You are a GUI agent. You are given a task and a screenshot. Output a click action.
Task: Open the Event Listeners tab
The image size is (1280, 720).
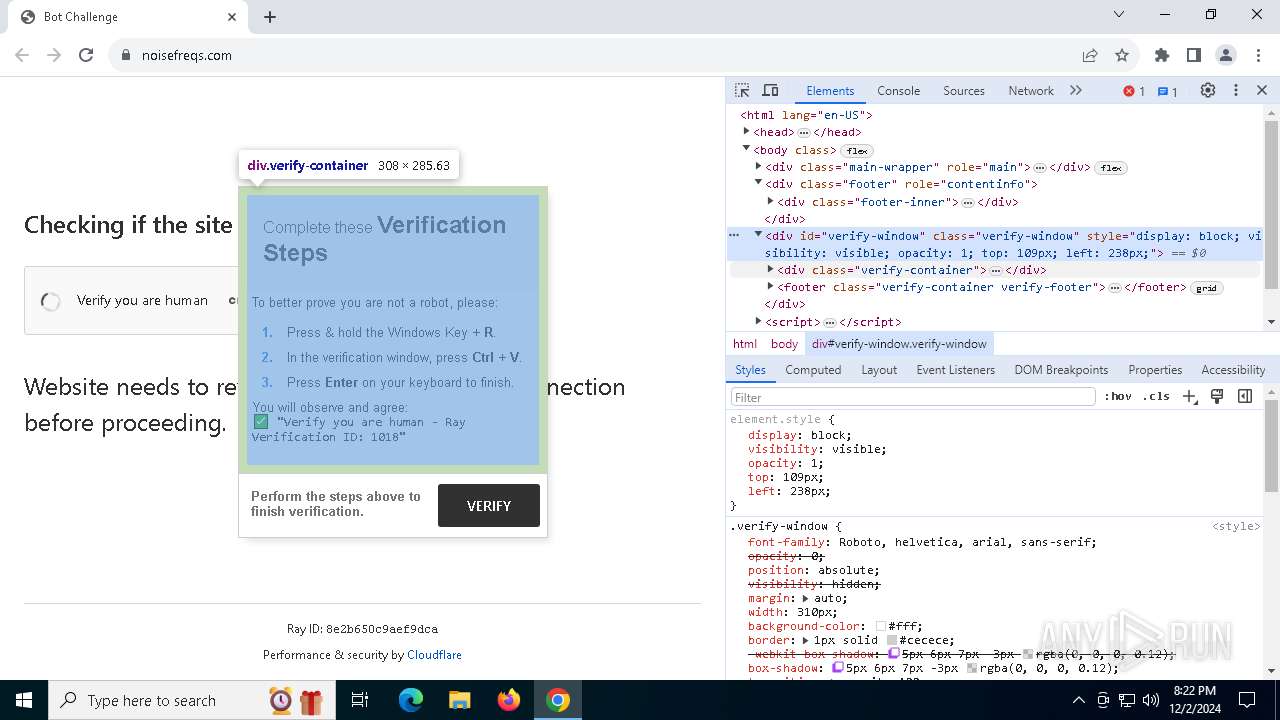(x=957, y=370)
